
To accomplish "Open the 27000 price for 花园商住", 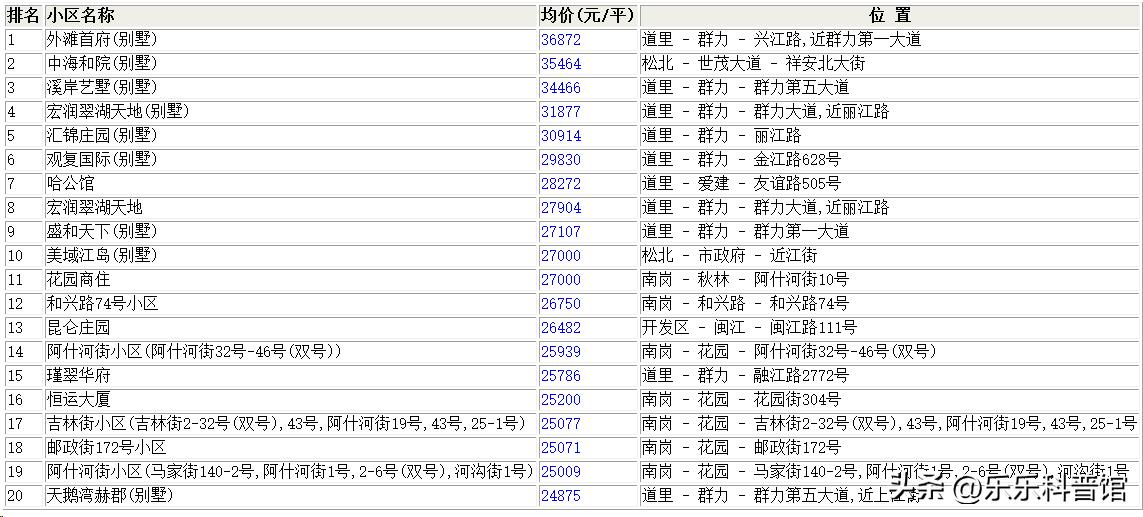I will pyautogui.click(x=561, y=280).
